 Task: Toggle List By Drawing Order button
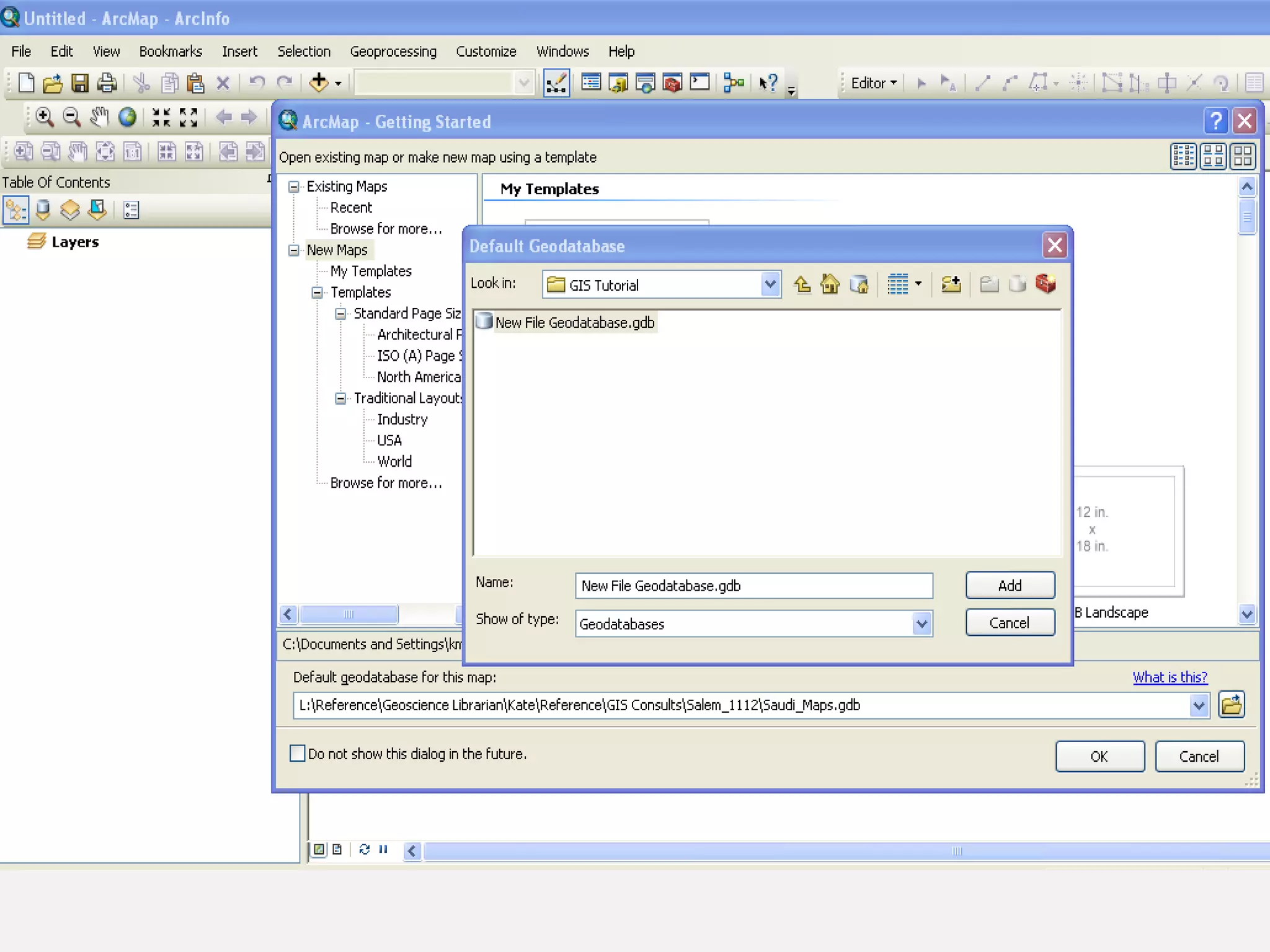click(16, 210)
